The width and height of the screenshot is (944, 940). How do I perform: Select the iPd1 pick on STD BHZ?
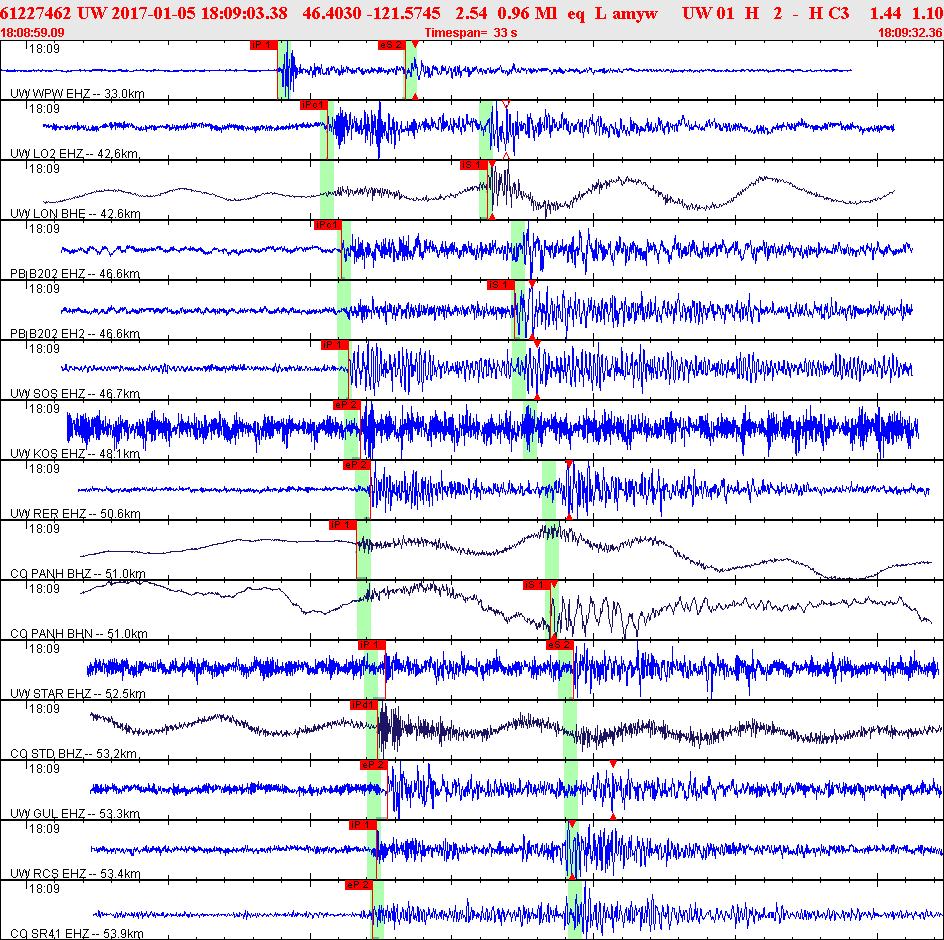tap(364, 705)
